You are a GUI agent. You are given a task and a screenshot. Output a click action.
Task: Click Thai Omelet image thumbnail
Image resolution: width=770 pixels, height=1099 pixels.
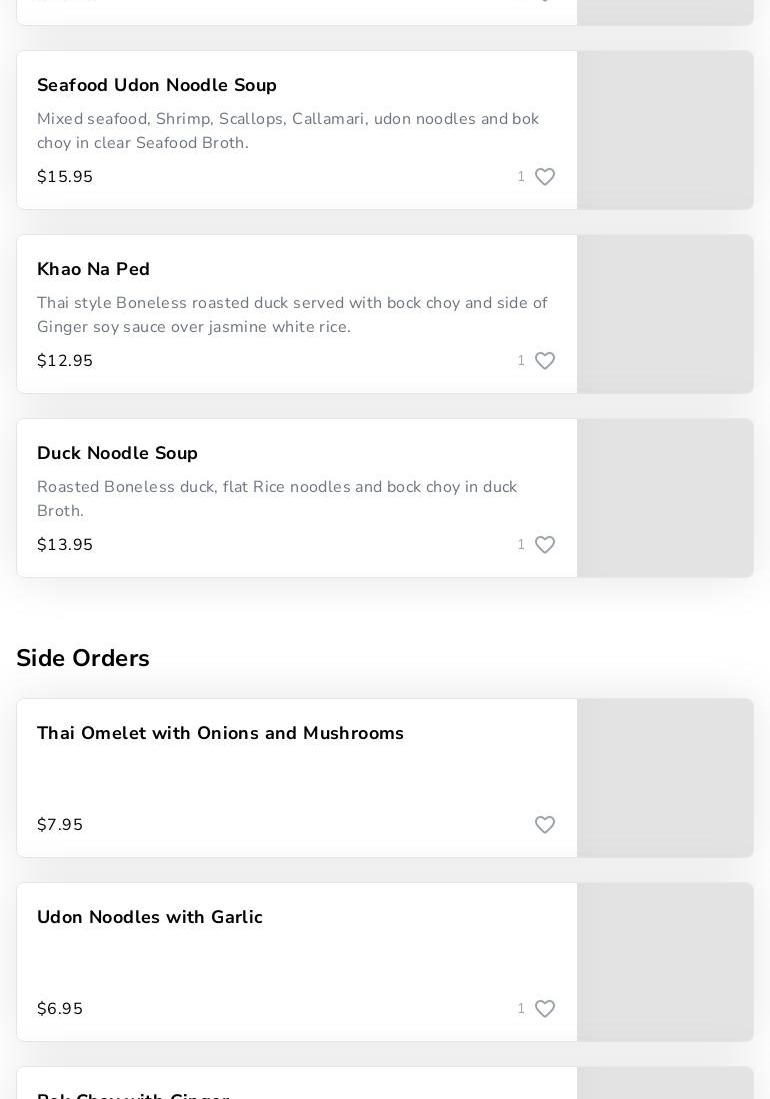tap(665, 778)
